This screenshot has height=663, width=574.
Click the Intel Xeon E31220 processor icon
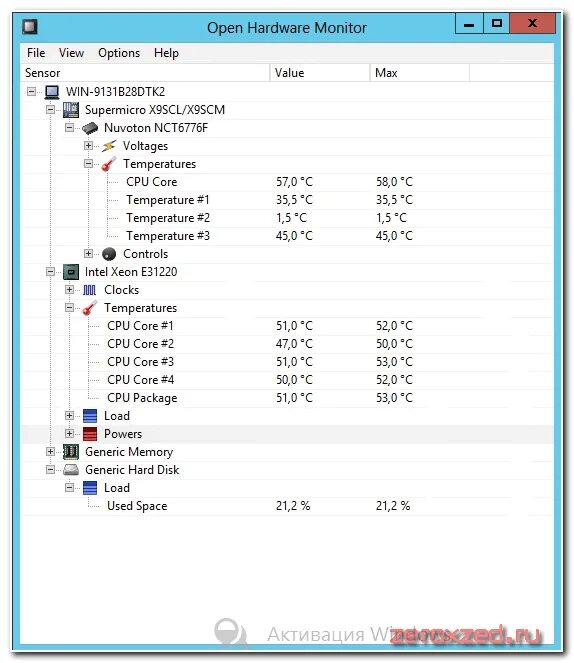click(x=71, y=272)
